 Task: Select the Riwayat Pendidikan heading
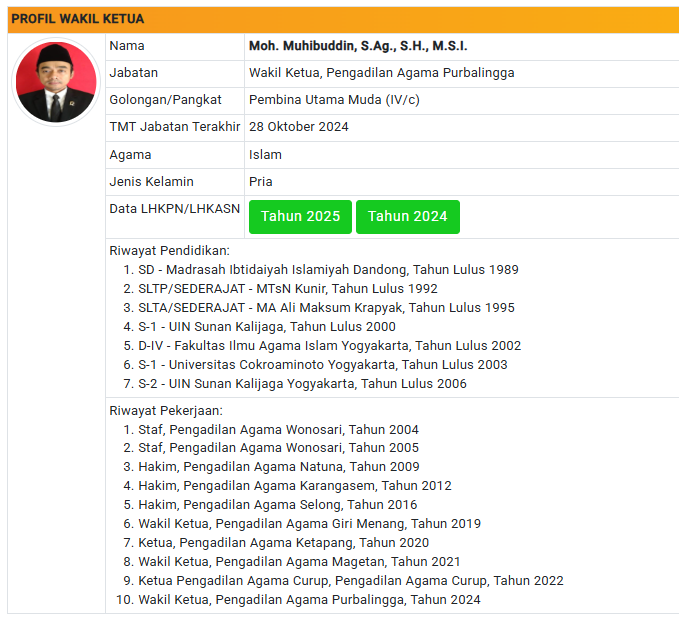click(x=169, y=250)
